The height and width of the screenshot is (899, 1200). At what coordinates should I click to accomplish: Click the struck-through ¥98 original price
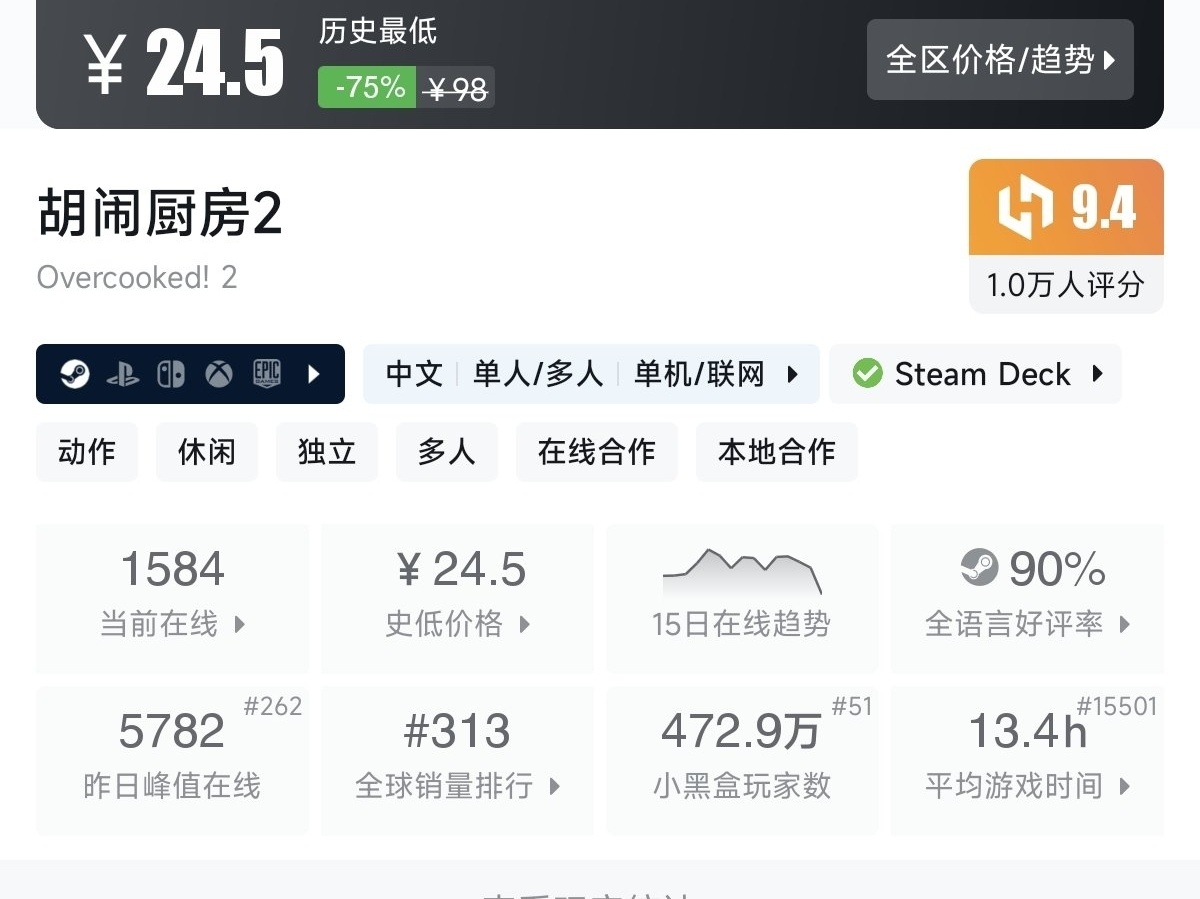pos(455,88)
